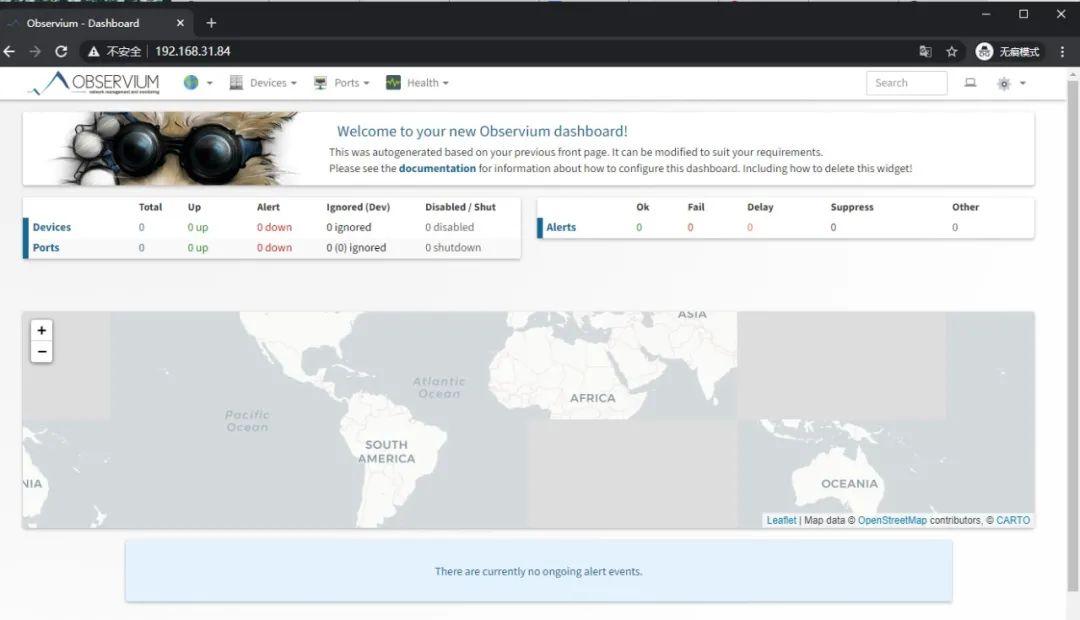Open the documentation link in the welcome message

click(x=437, y=168)
